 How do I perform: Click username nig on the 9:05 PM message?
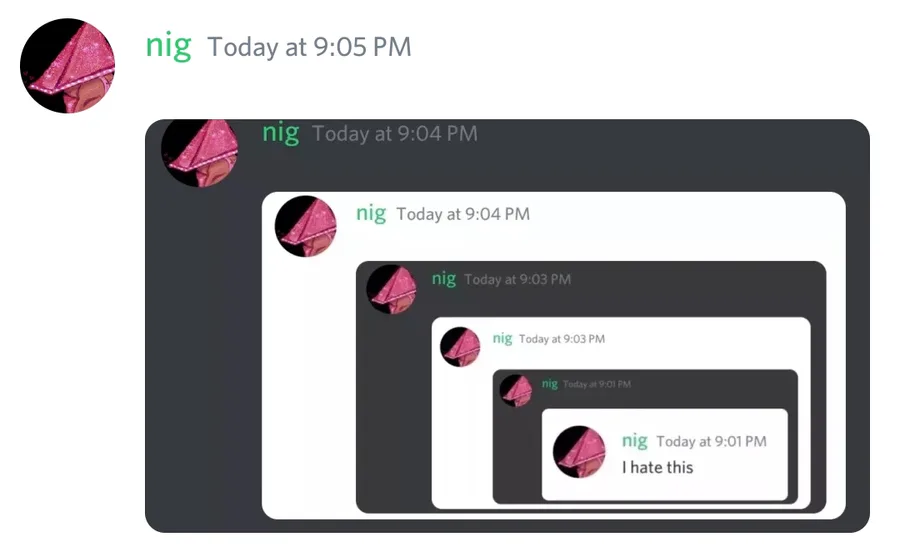168,46
